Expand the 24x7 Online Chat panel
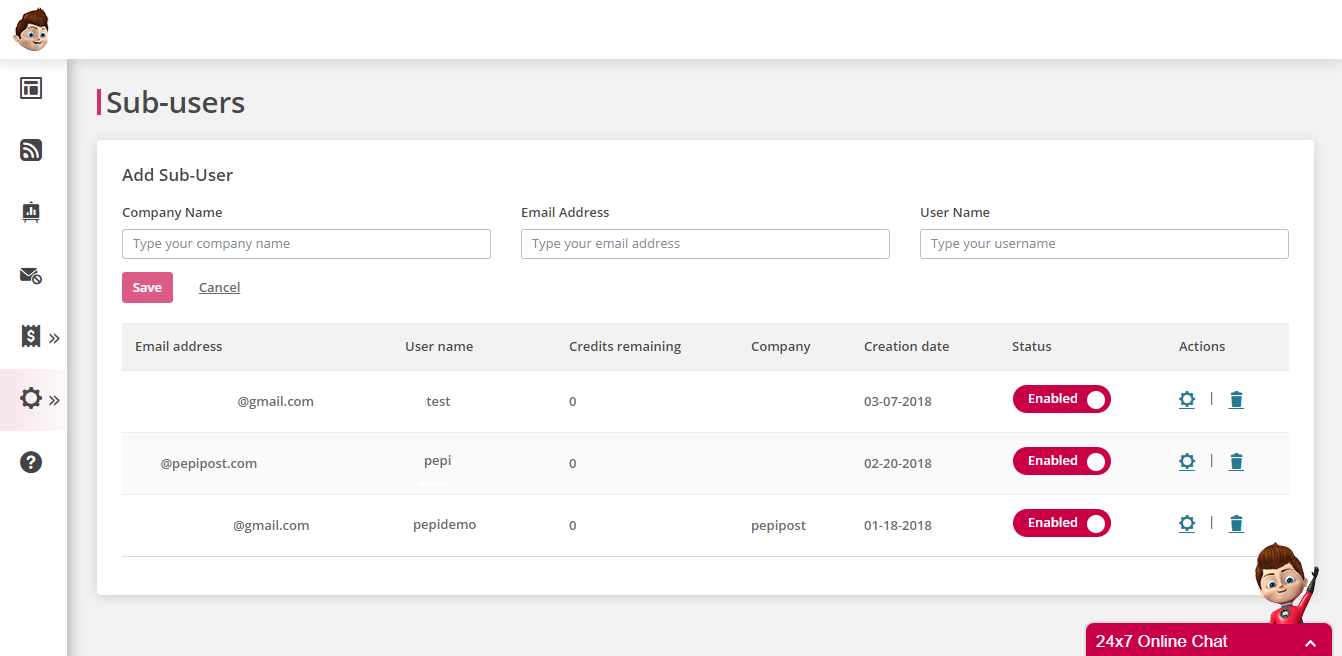Screen dimensions: 1342x656 (x=1208, y=641)
